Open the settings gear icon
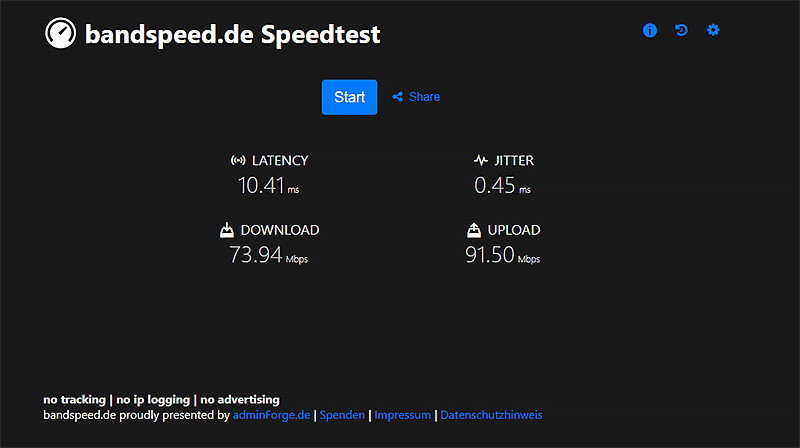 click(x=713, y=30)
